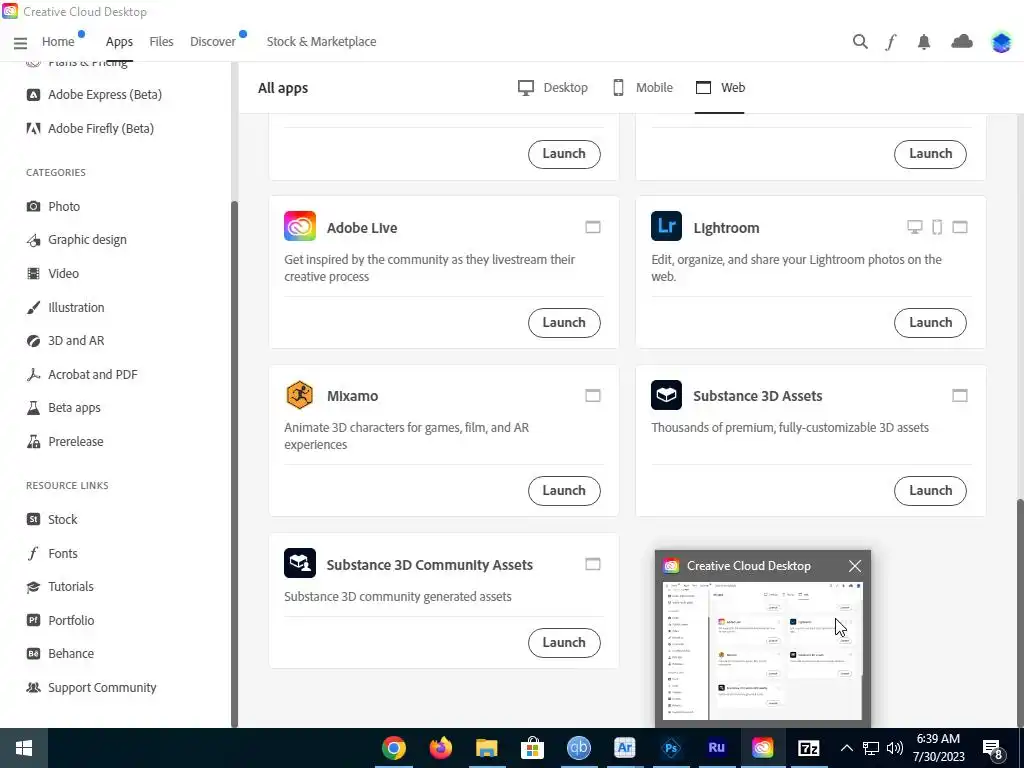Open the Portfolio resource link

[x=60, y=620]
